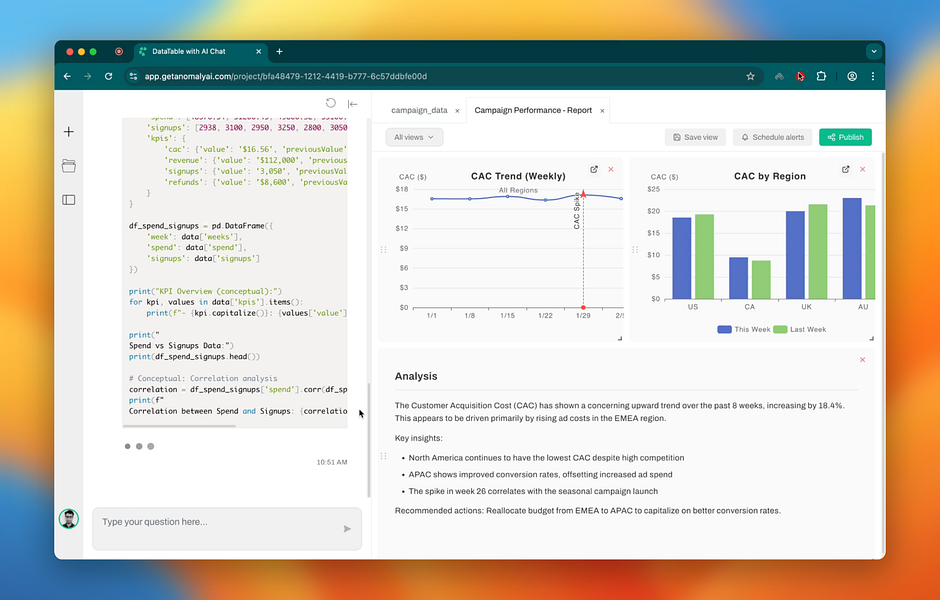Screen dimensions: 940x600
Task: Click the user avatar icon
Action: coord(69,518)
